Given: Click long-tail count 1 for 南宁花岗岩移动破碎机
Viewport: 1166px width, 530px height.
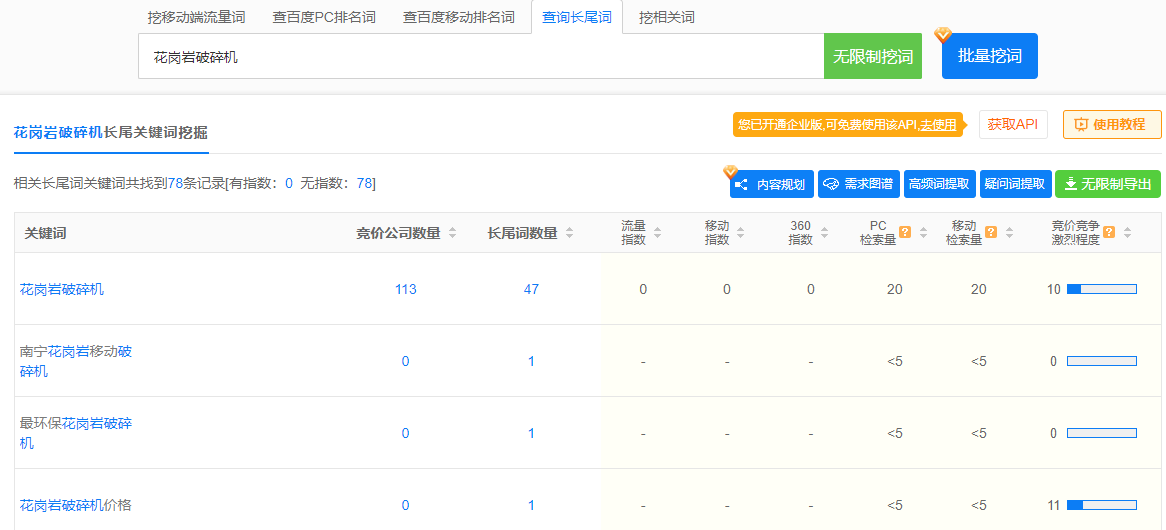Looking at the screenshot, I should pos(531,361).
